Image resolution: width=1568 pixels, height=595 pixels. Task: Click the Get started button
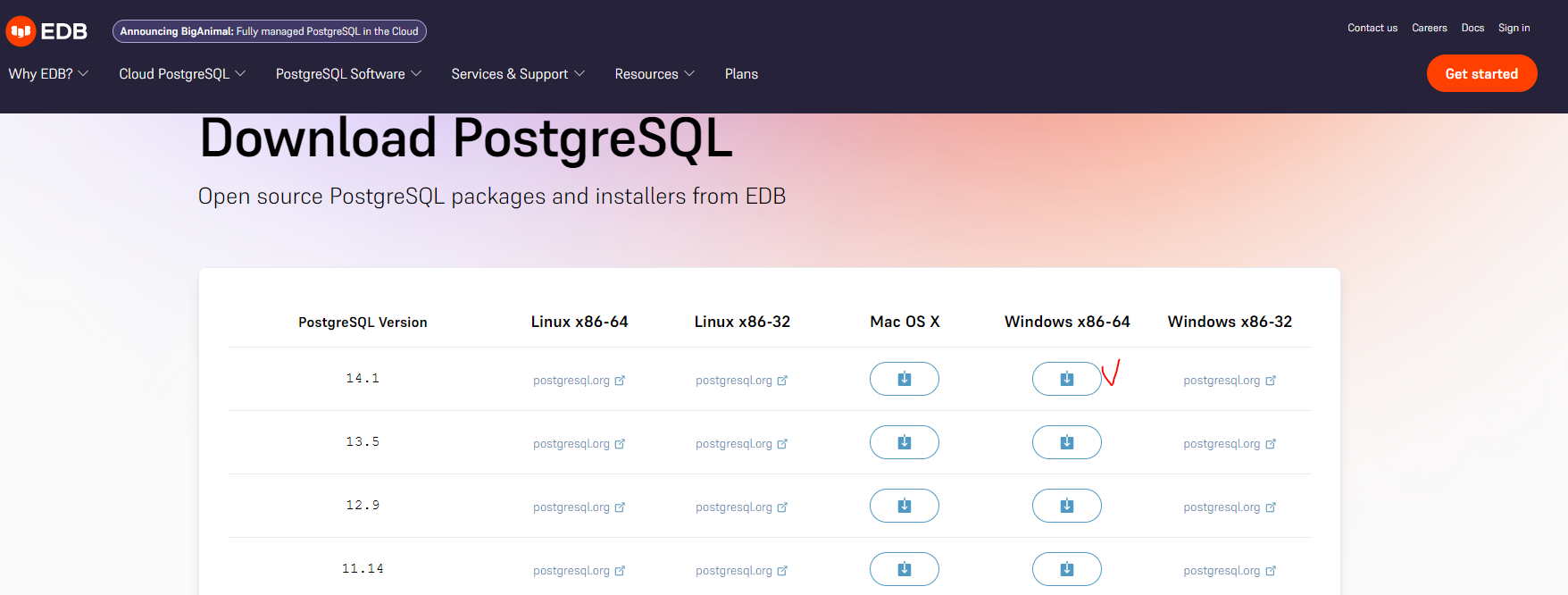pos(1481,73)
